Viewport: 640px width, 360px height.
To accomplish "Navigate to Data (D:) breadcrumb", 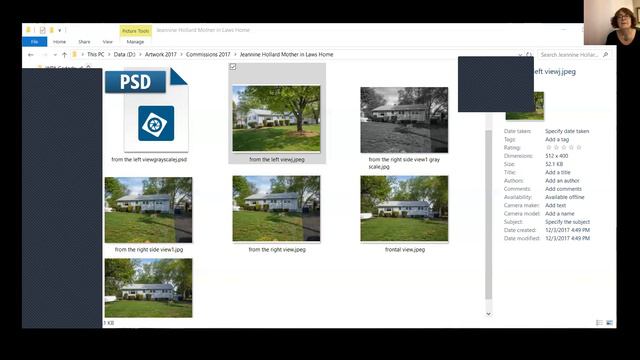I will 124,54.
